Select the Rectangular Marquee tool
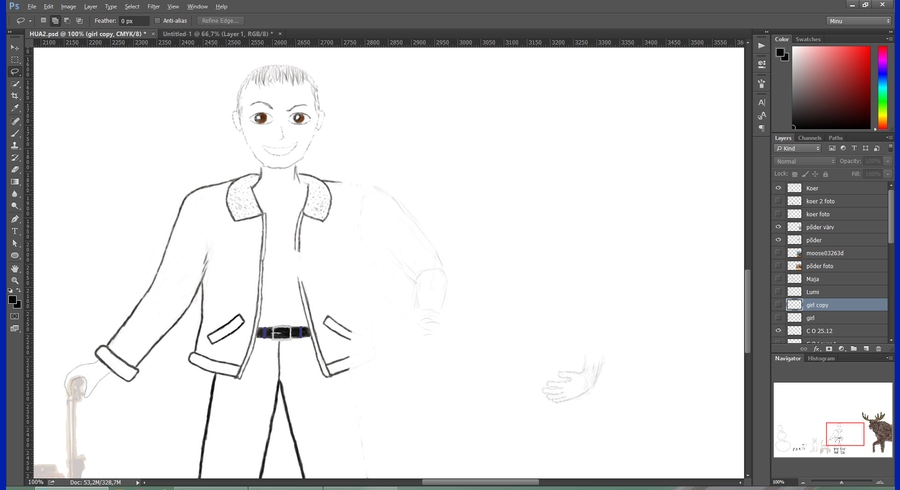900x490 pixels. 15,60
